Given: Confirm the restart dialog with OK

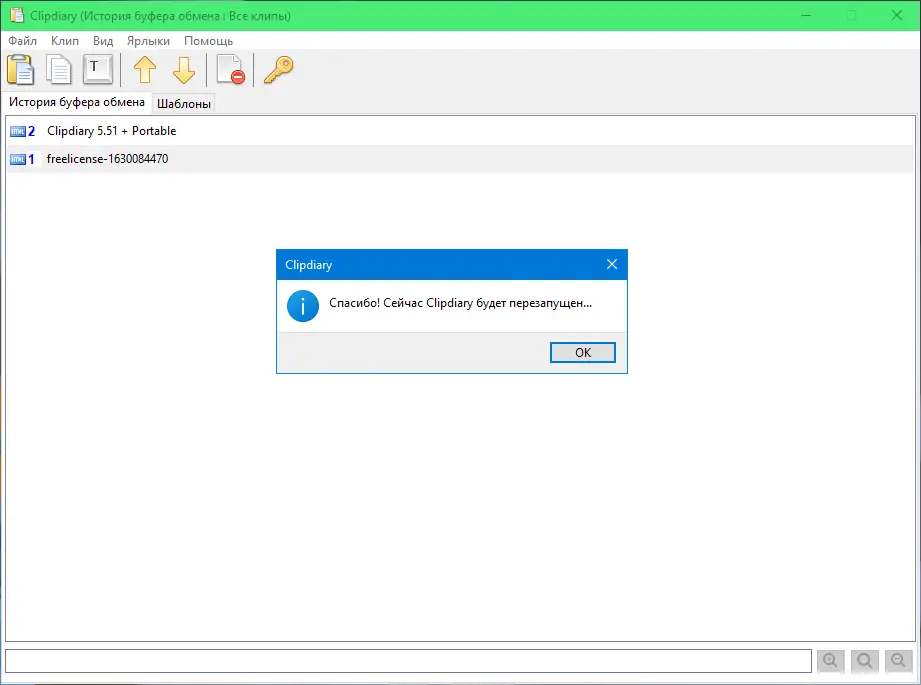Looking at the screenshot, I should [x=583, y=352].
